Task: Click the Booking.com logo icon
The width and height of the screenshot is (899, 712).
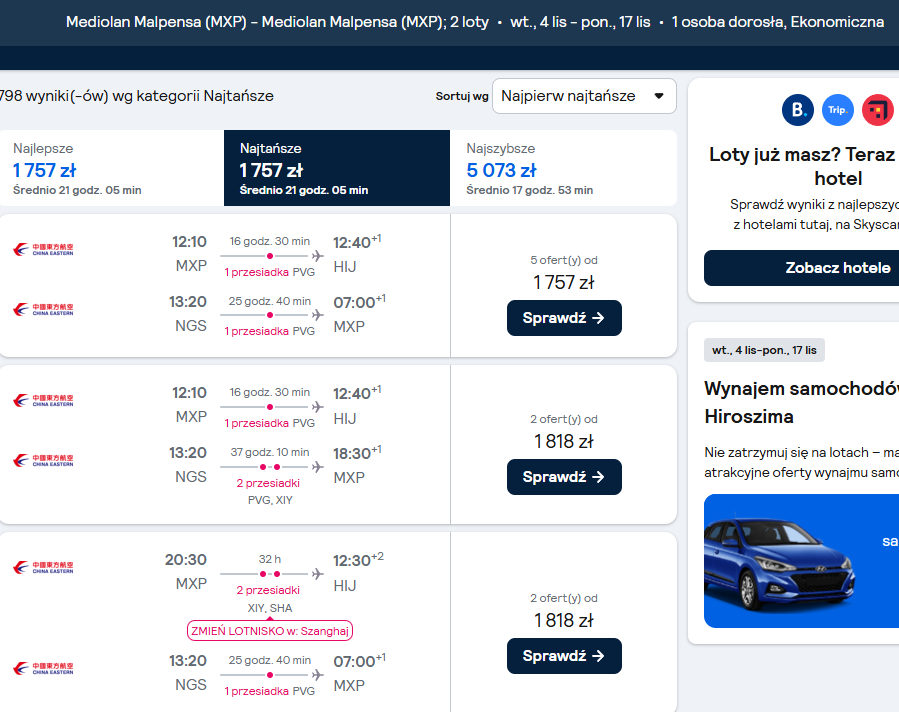Action: [798, 109]
